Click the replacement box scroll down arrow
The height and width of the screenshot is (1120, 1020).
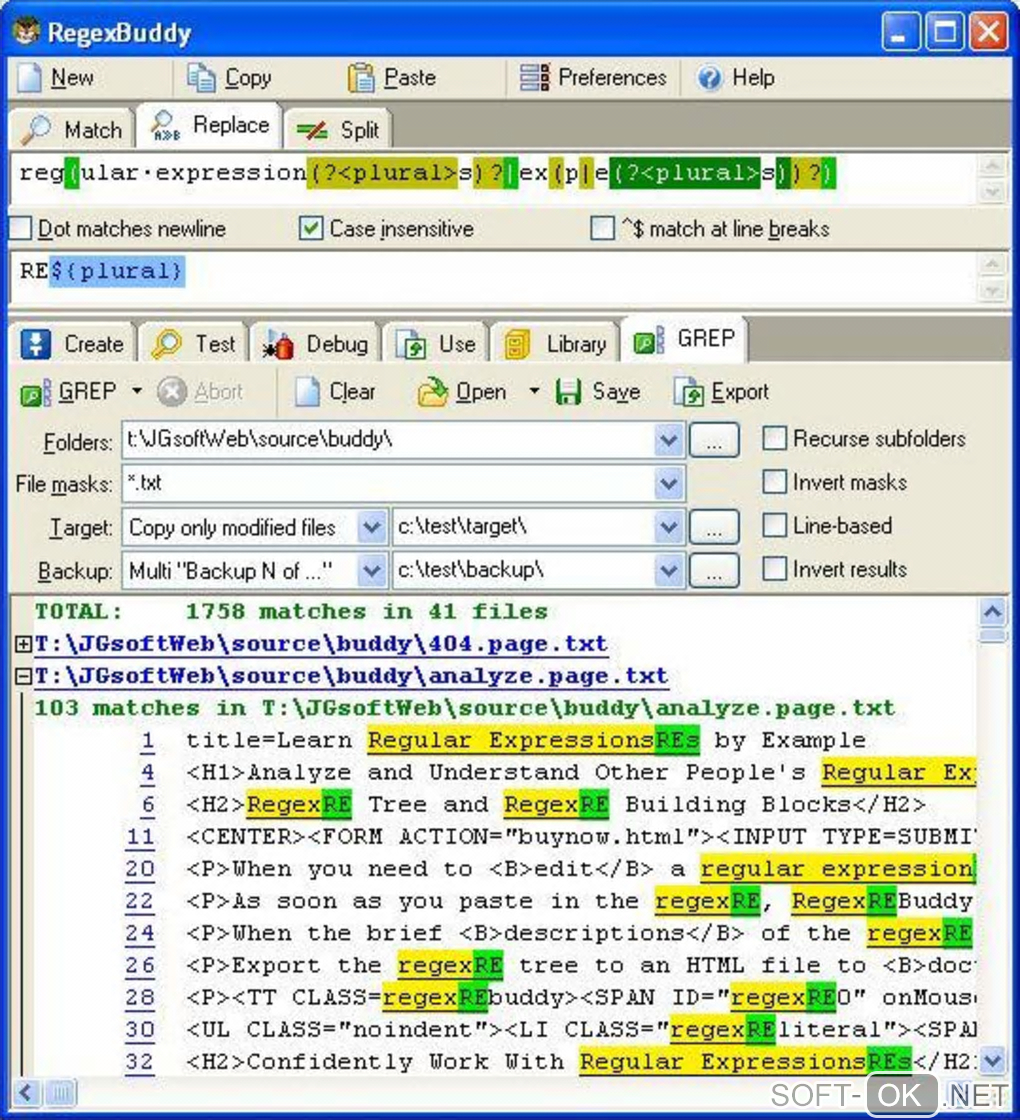pyautogui.click(x=993, y=291)
